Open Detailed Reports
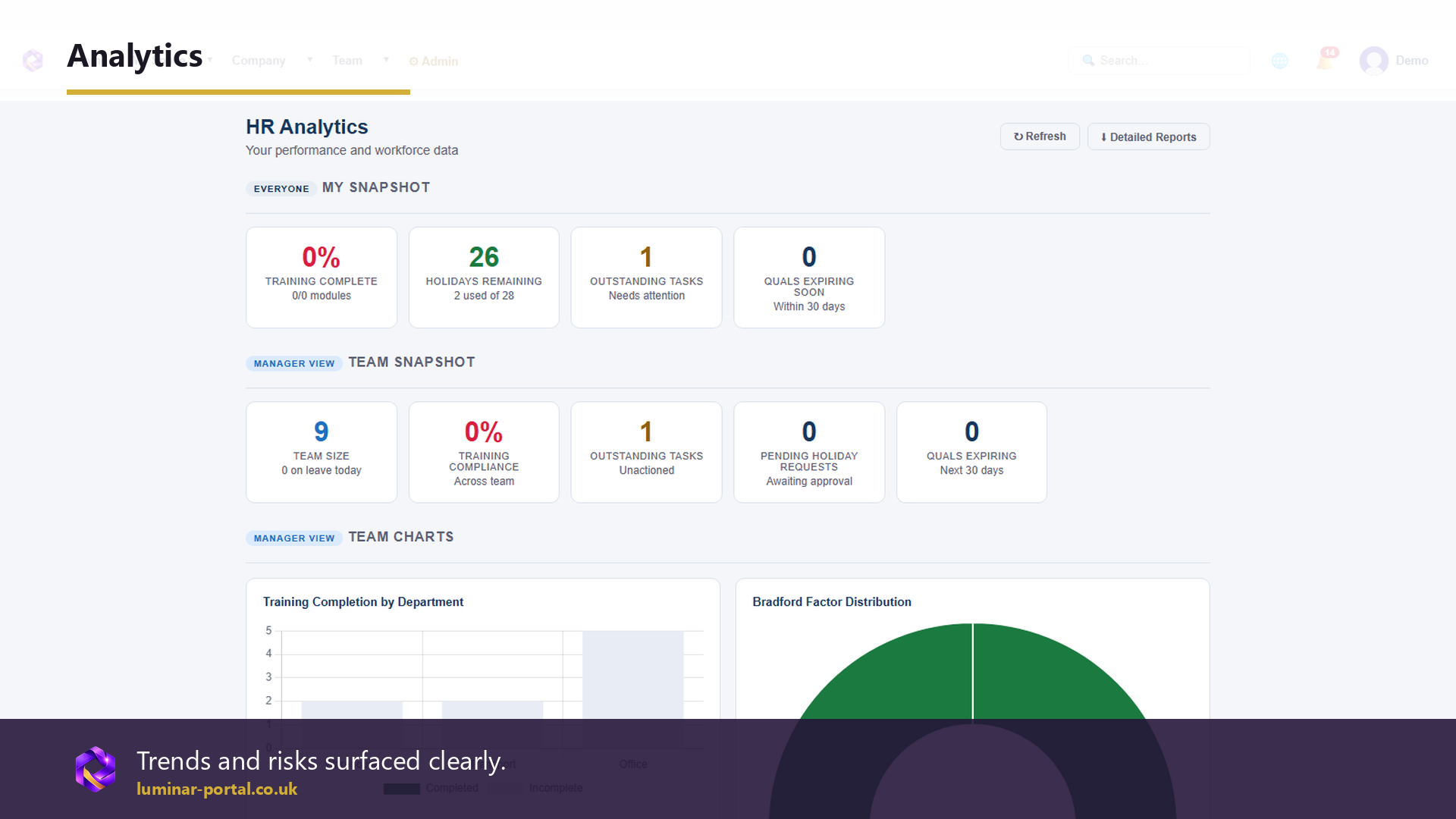Image resolution: width=1456 pixels, height=819 pixels. pyautogui.click(x=1148, y=136)
